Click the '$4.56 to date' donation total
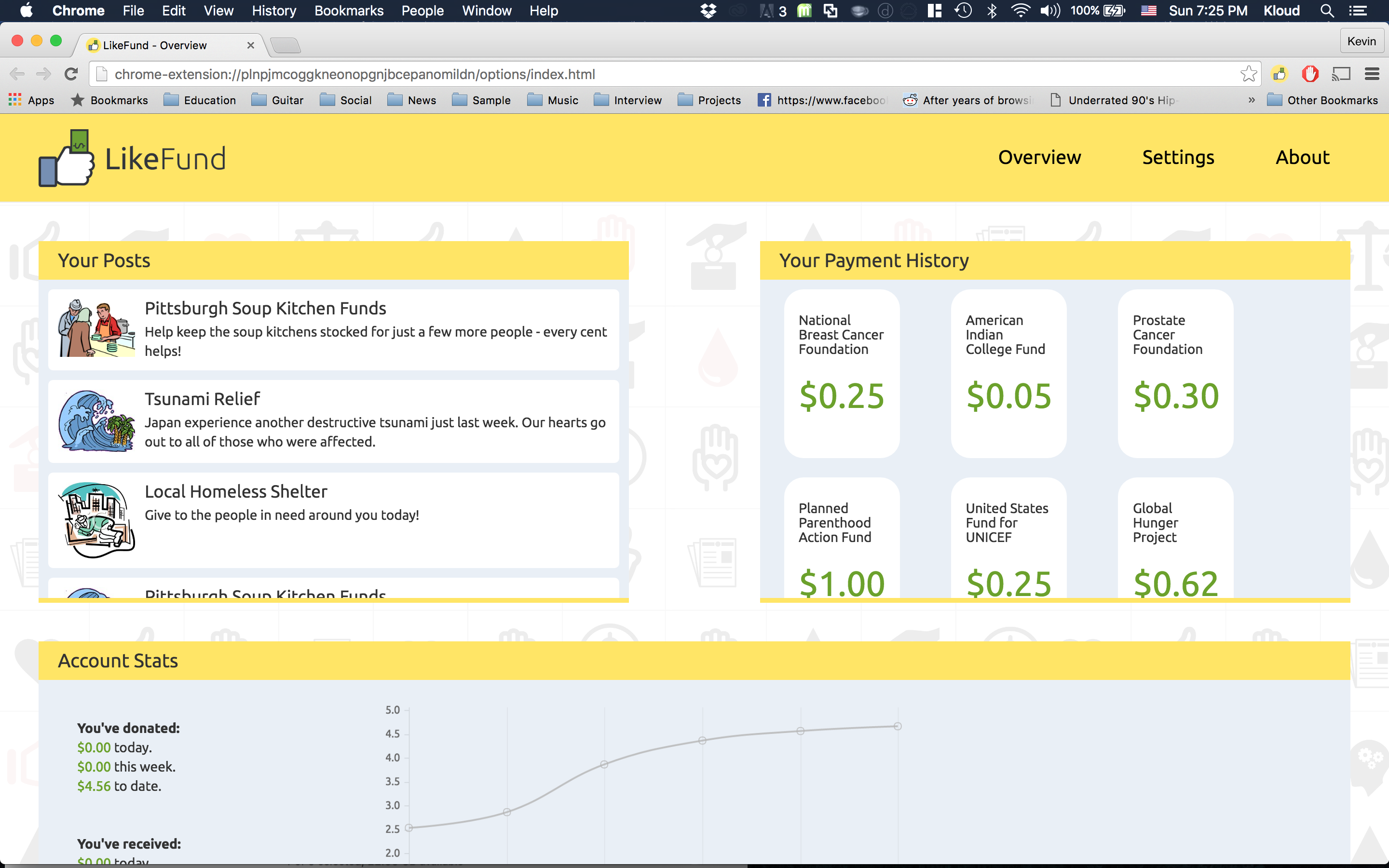 [x=120, y=786]
